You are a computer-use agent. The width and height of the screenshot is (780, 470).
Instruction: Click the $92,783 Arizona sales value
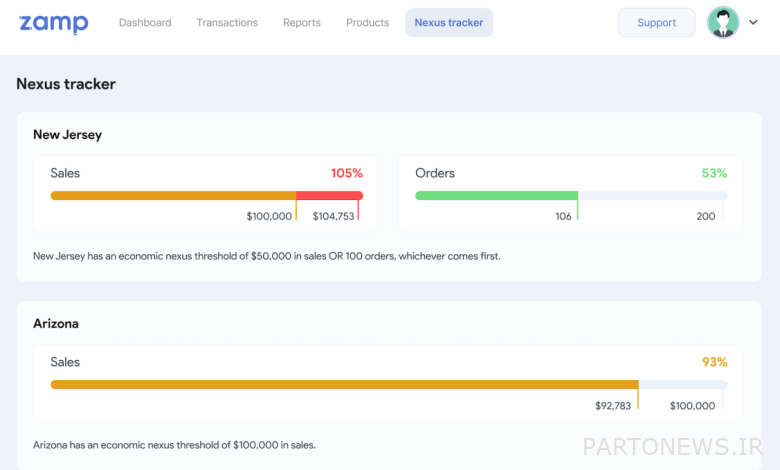coord(613,406)
